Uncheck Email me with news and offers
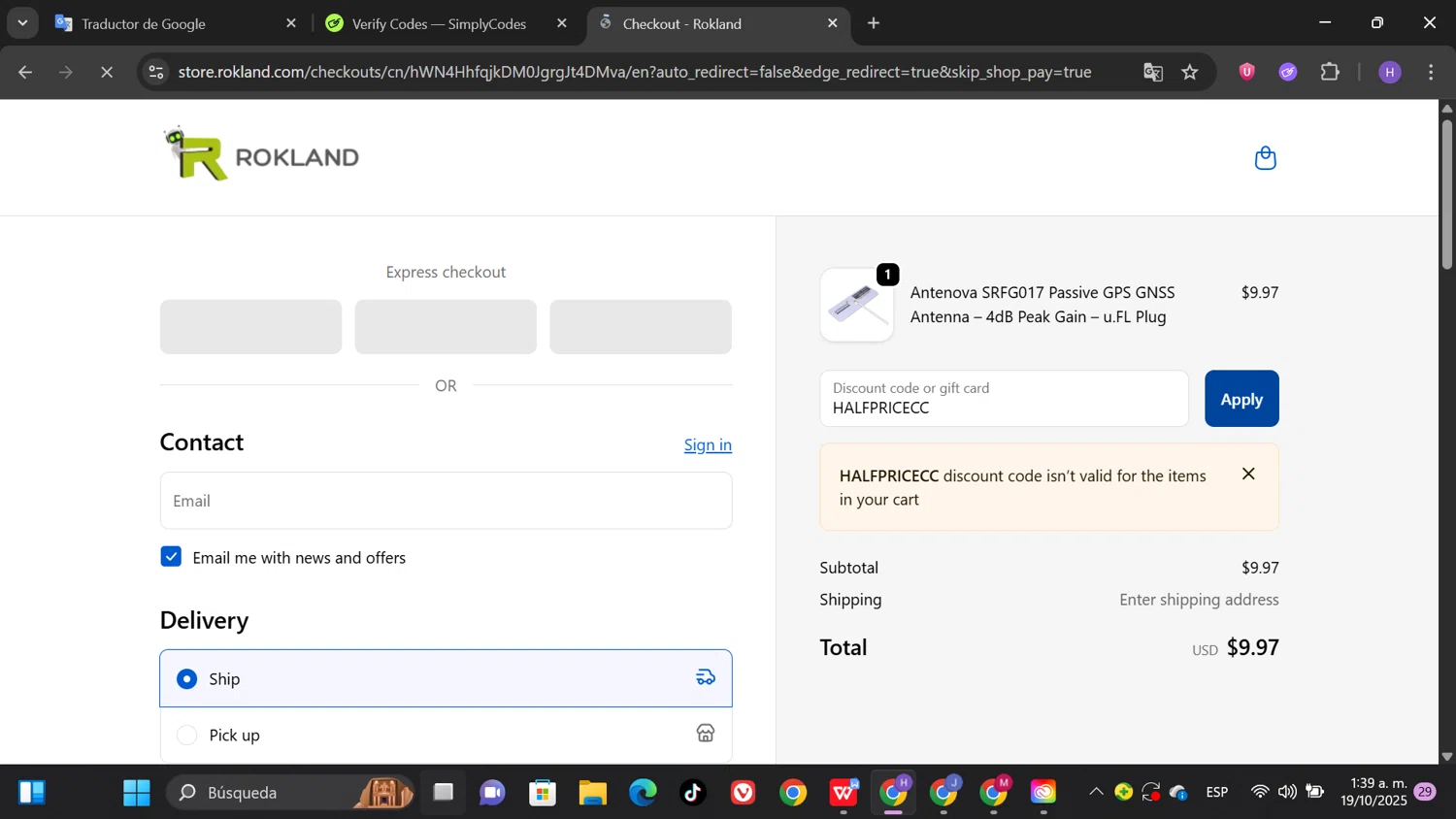 [171, 557]
